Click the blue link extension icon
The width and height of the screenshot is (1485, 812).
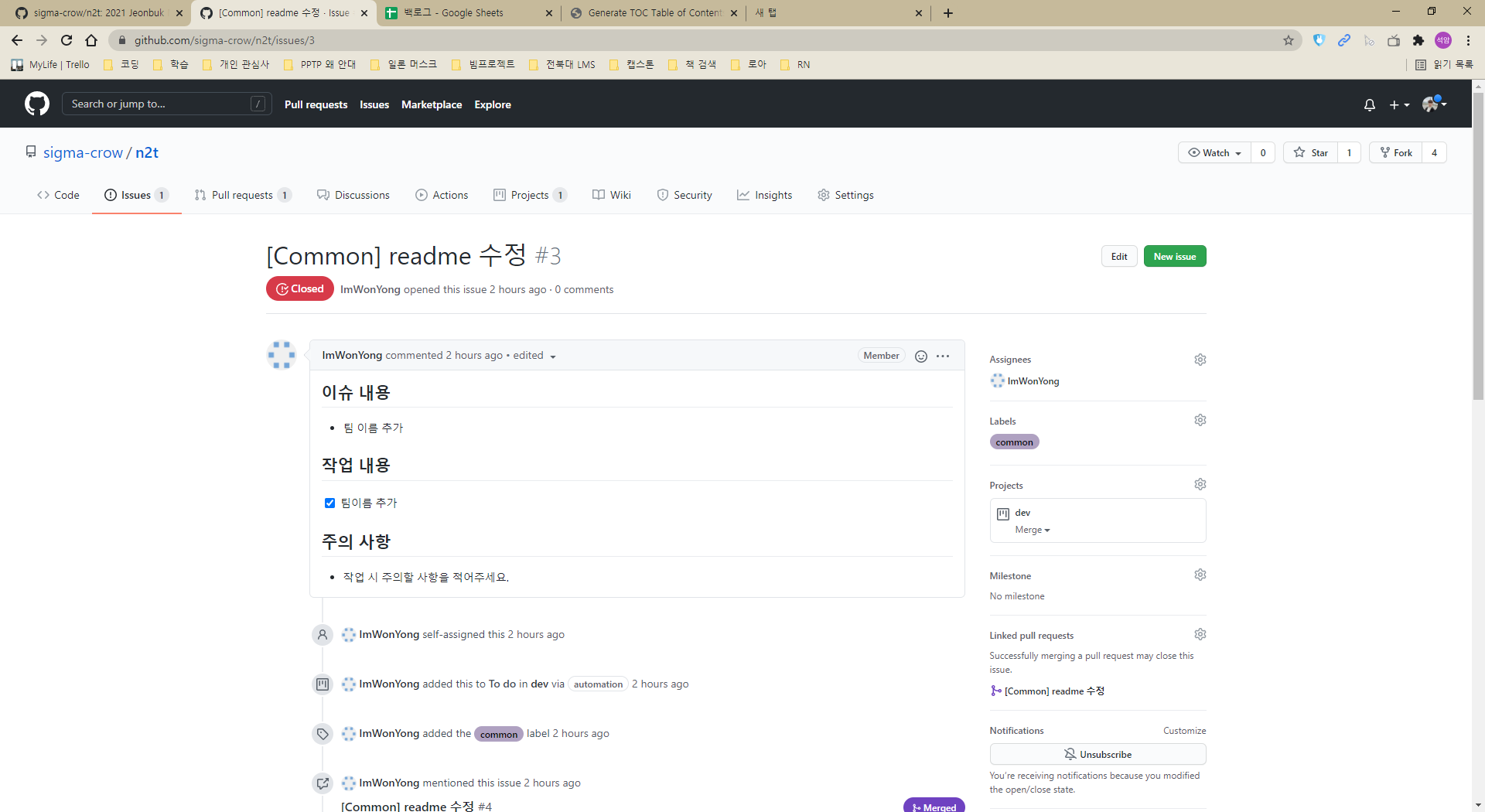[x=1344, y=40]
